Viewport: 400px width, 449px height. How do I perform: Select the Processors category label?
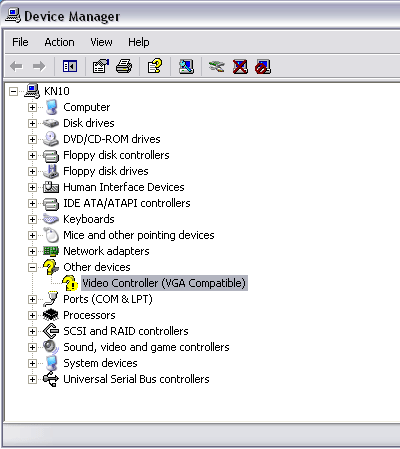click(89, 315)
